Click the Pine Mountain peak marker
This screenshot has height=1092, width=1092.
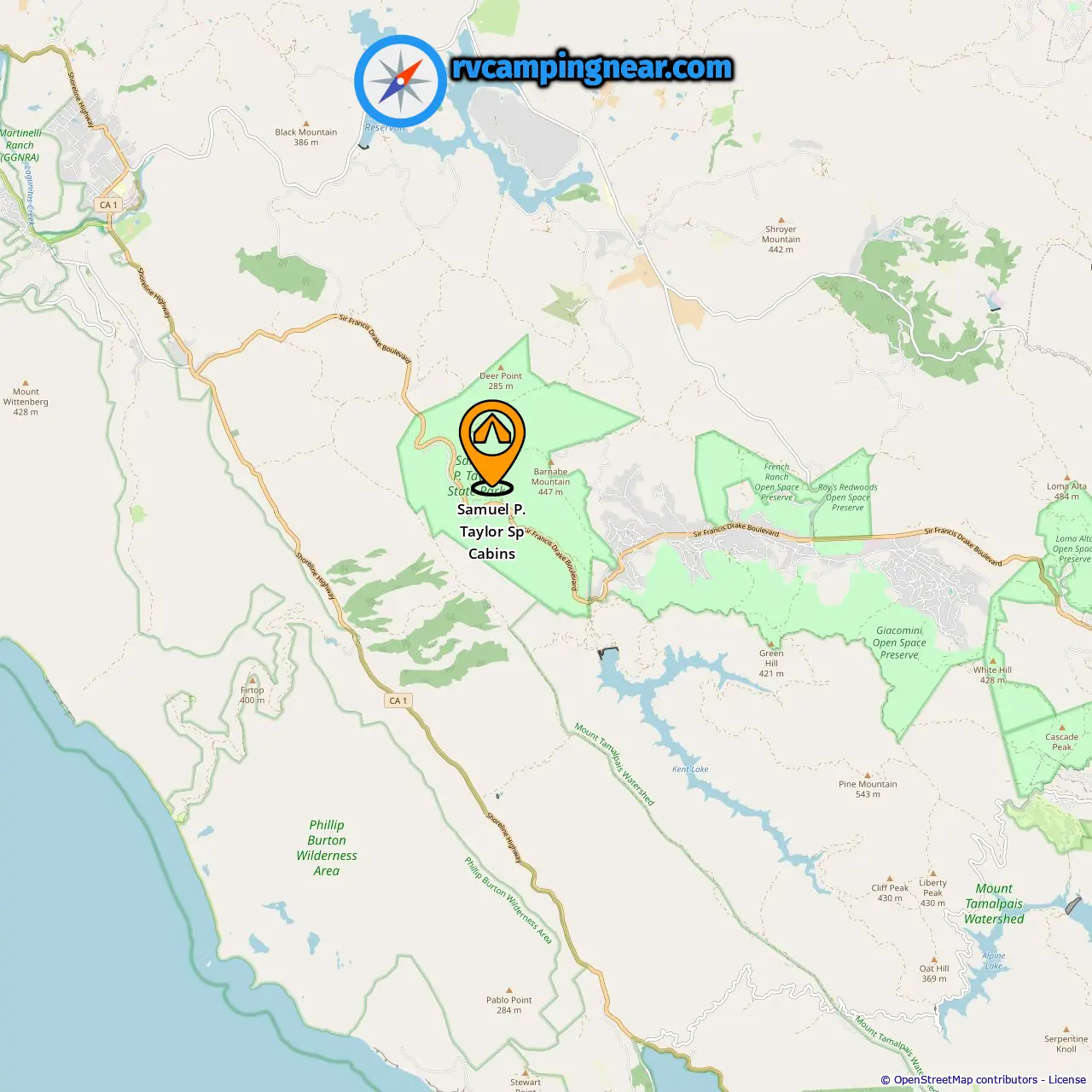pyautogui.click(x=868, y=775)
